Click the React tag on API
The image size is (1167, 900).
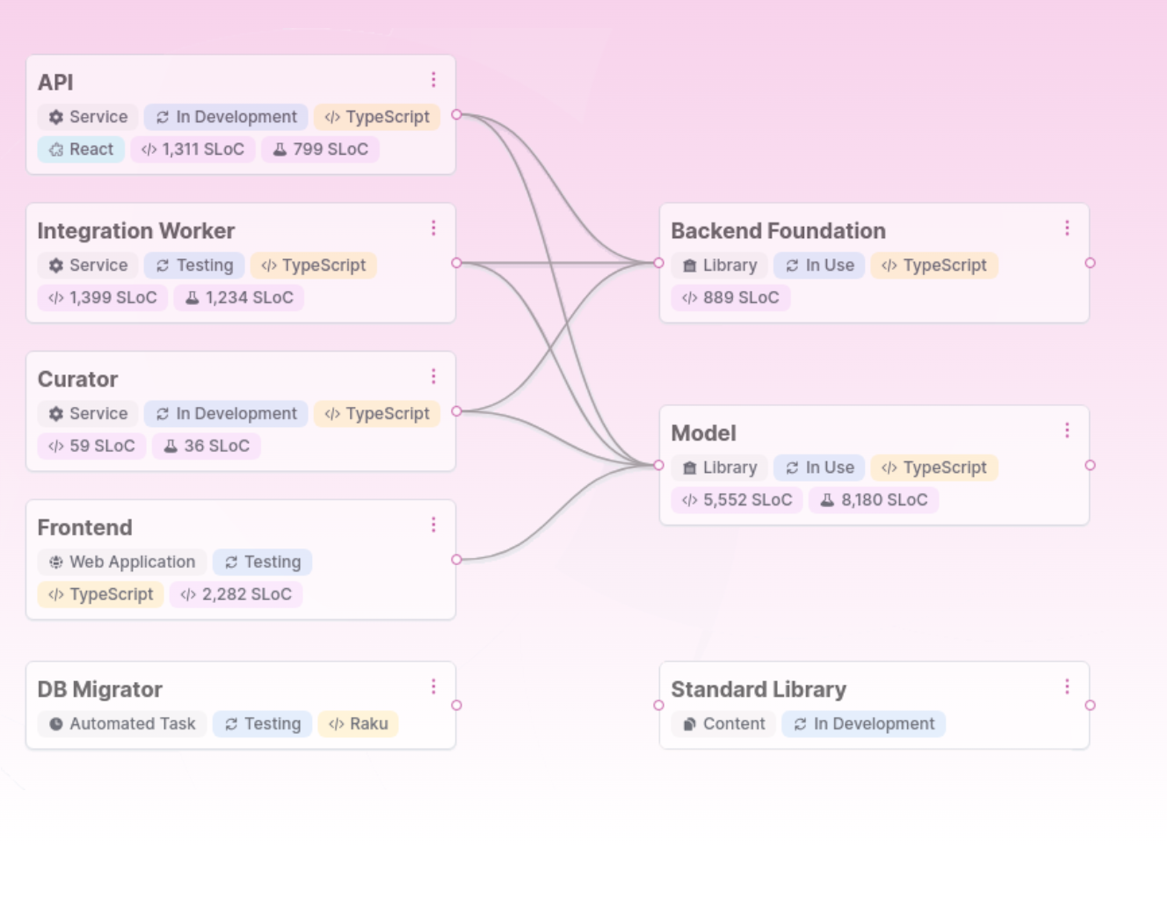[81, 149]
